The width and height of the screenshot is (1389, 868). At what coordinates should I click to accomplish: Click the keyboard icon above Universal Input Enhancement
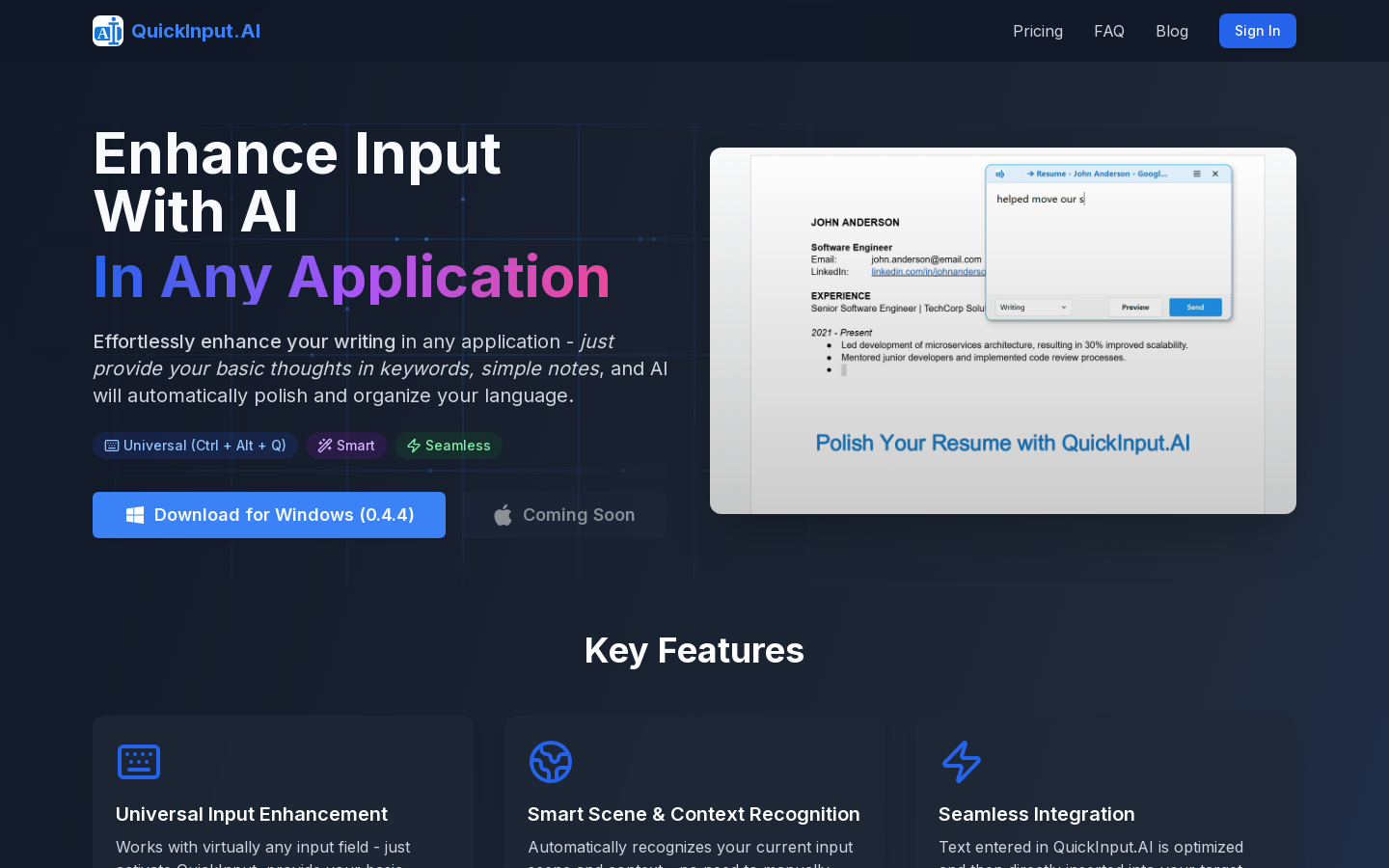tap(139, 762)
